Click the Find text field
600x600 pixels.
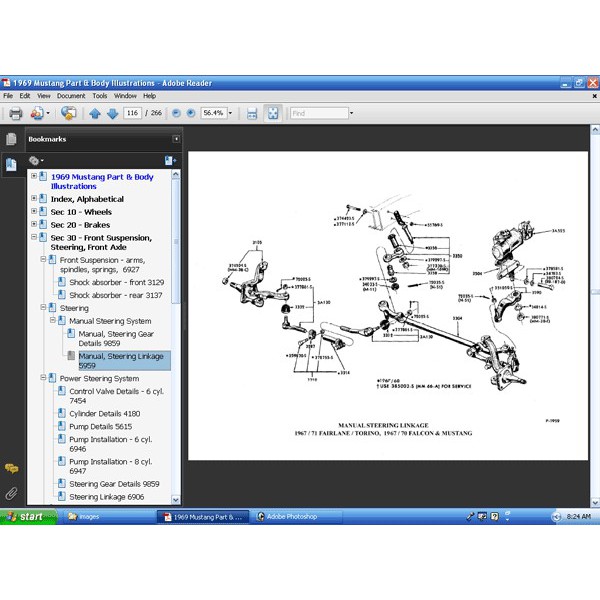[319, 113]
